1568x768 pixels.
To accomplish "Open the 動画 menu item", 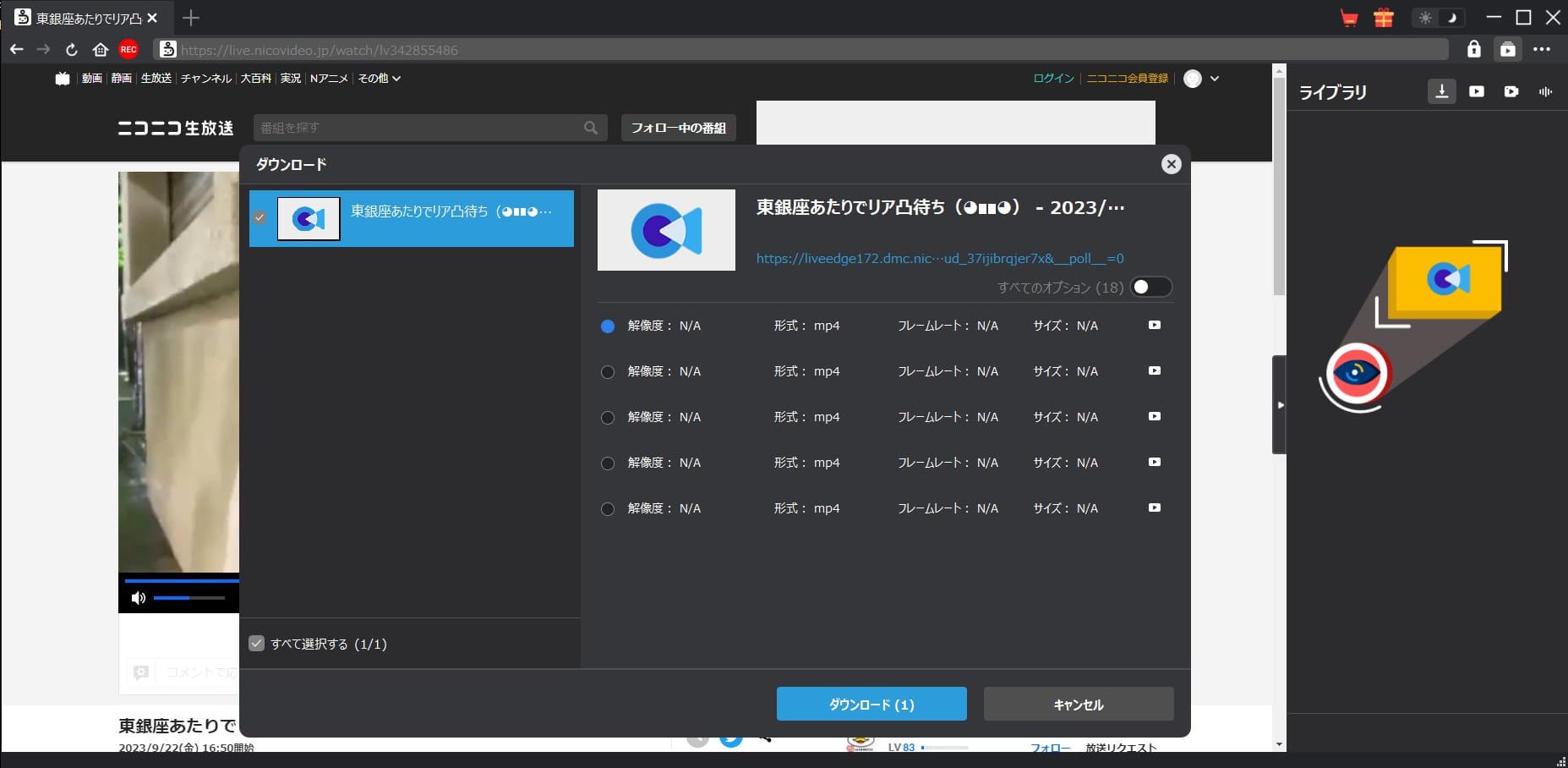I will 92,79.
